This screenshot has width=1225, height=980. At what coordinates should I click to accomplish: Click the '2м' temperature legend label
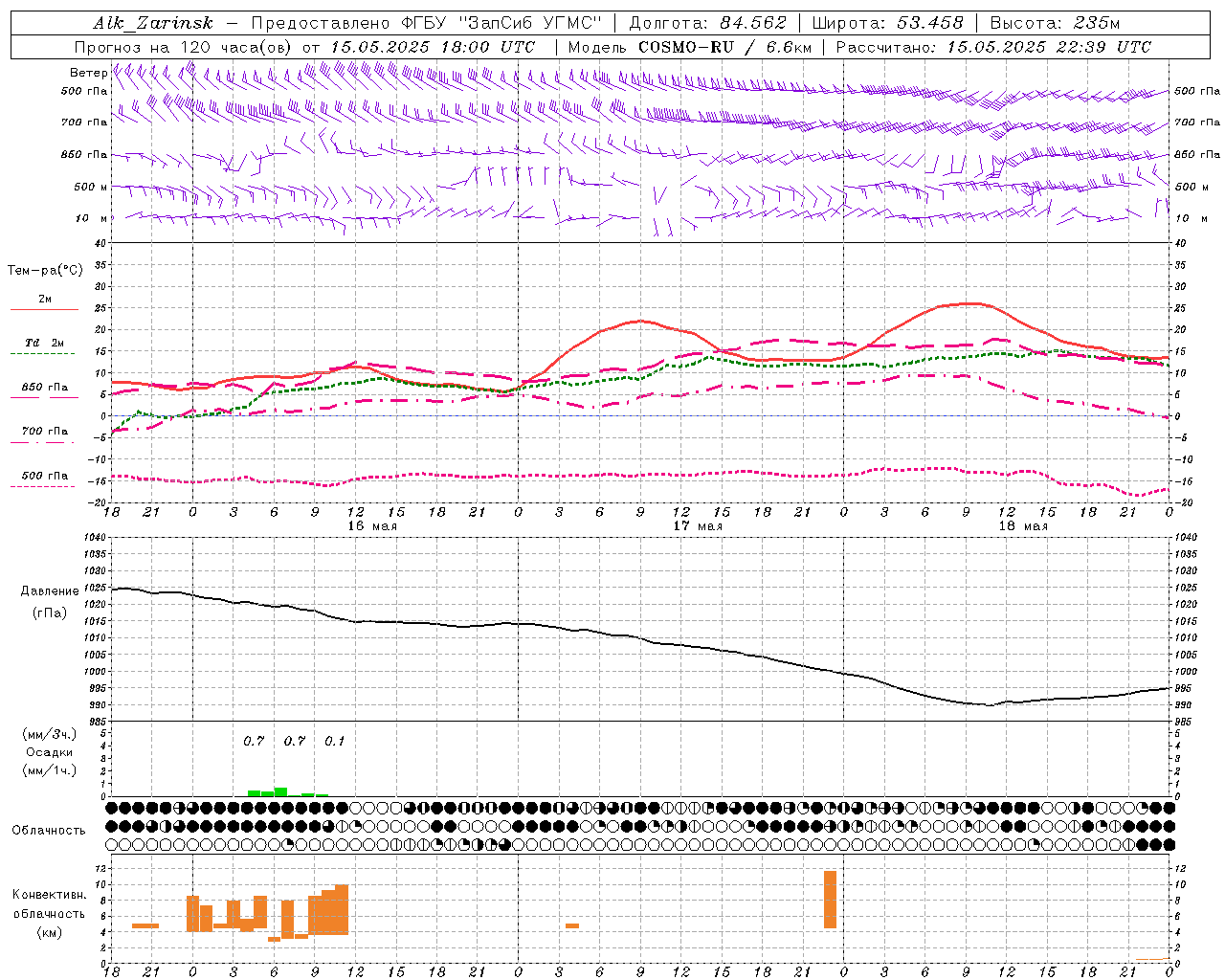point(45,300)
